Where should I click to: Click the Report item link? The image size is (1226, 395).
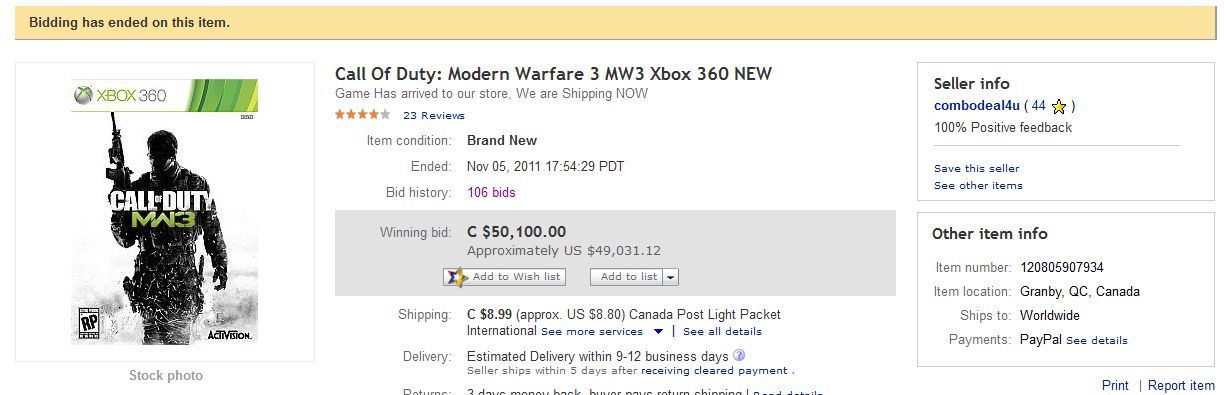click(x=1181, y=385)
